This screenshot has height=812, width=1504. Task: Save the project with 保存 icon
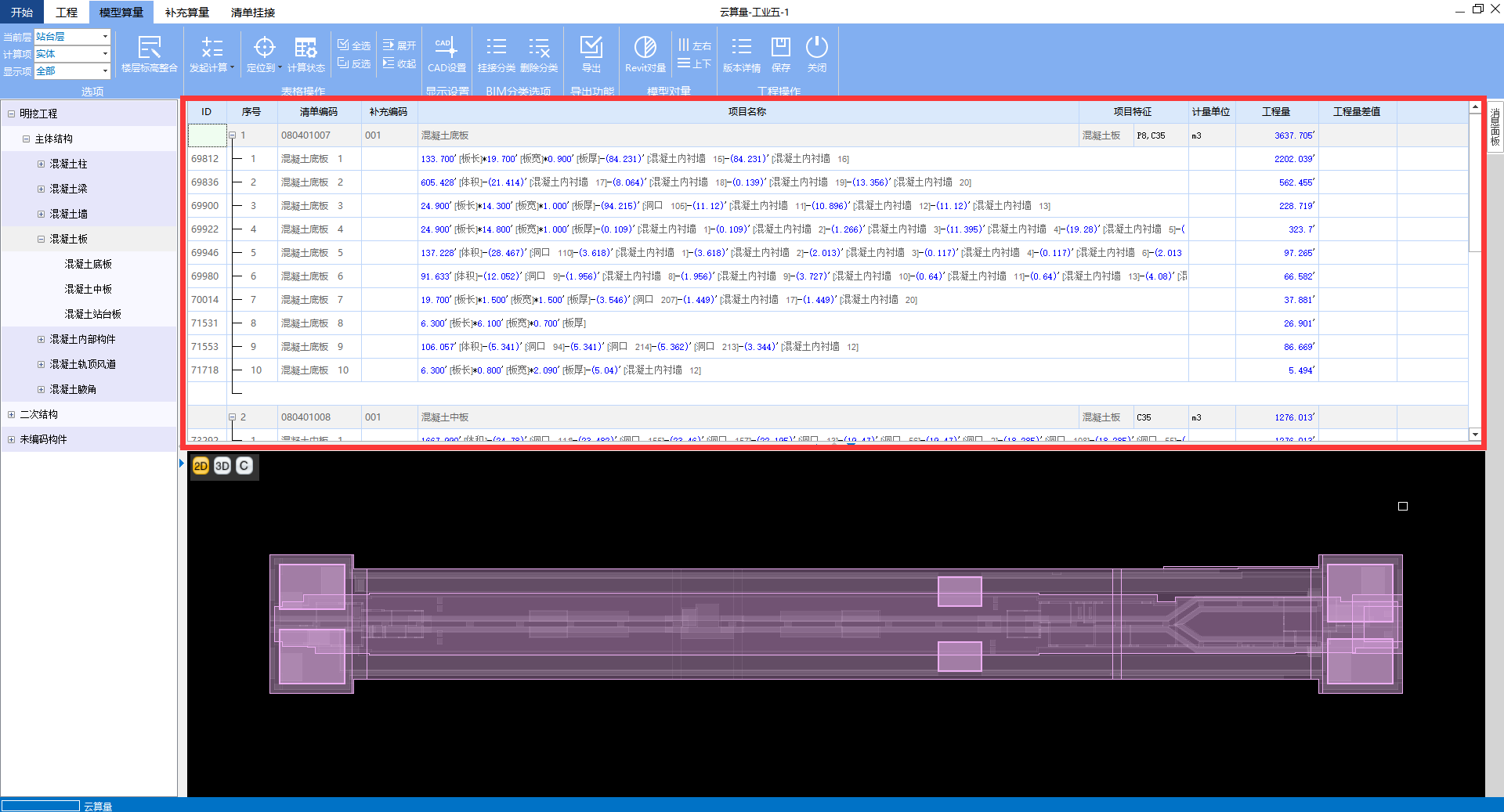point(780,54)
